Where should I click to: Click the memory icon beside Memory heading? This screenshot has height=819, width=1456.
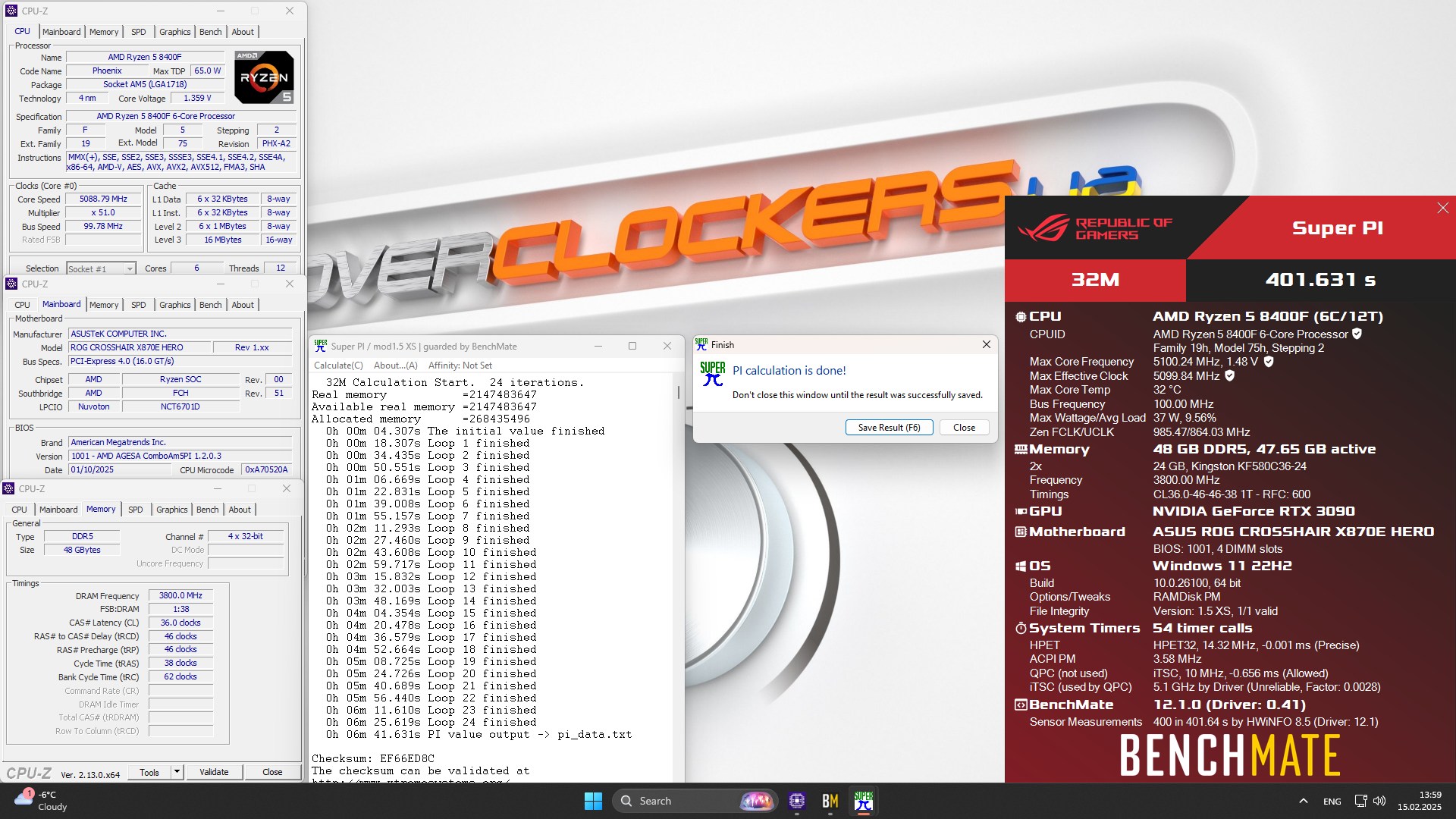click(x=1021, y=450)
